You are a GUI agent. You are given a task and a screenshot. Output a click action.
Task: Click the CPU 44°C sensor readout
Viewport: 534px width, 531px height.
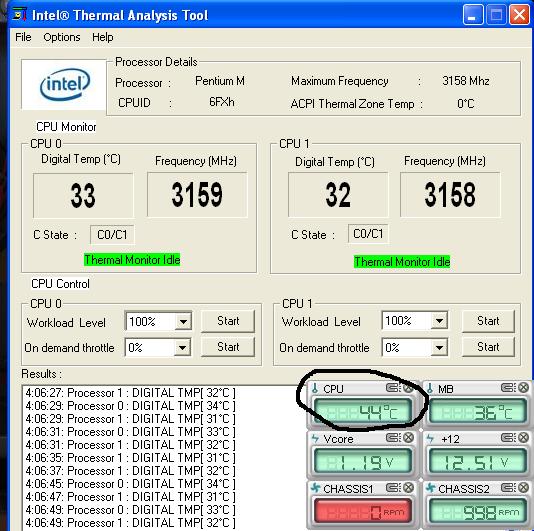point(362,412)
